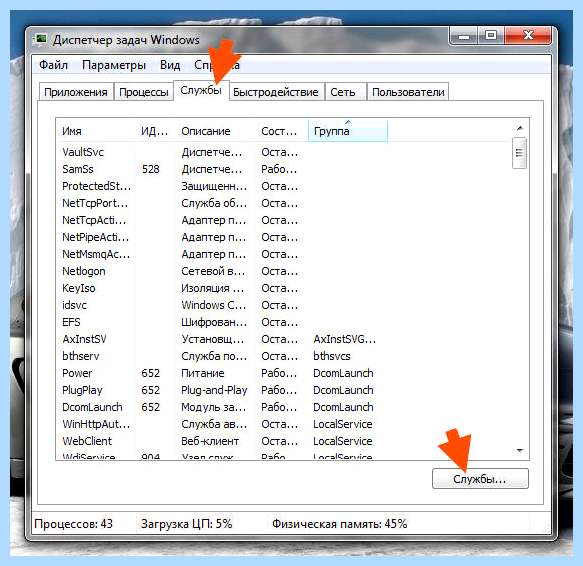
Task: Click the Изоляция ... description cell
Action: [213, 288]
